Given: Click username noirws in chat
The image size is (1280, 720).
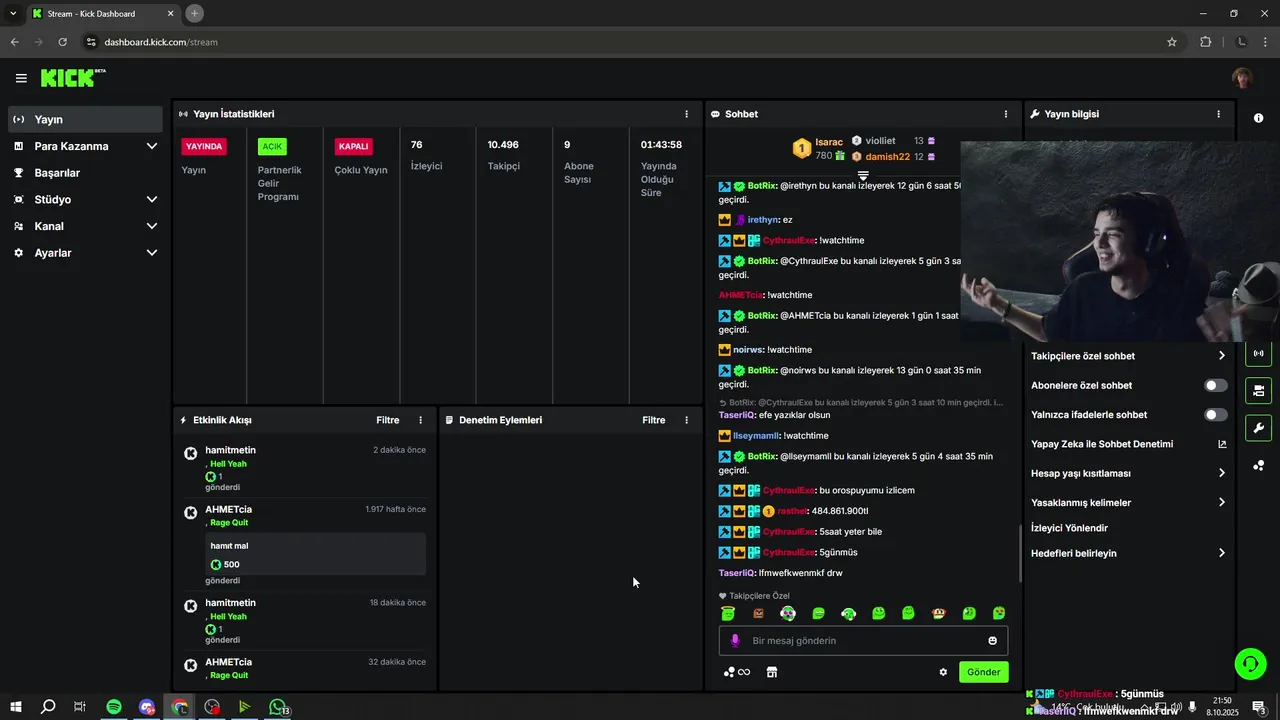Looking at the screenshot, I should pos(748,350).
